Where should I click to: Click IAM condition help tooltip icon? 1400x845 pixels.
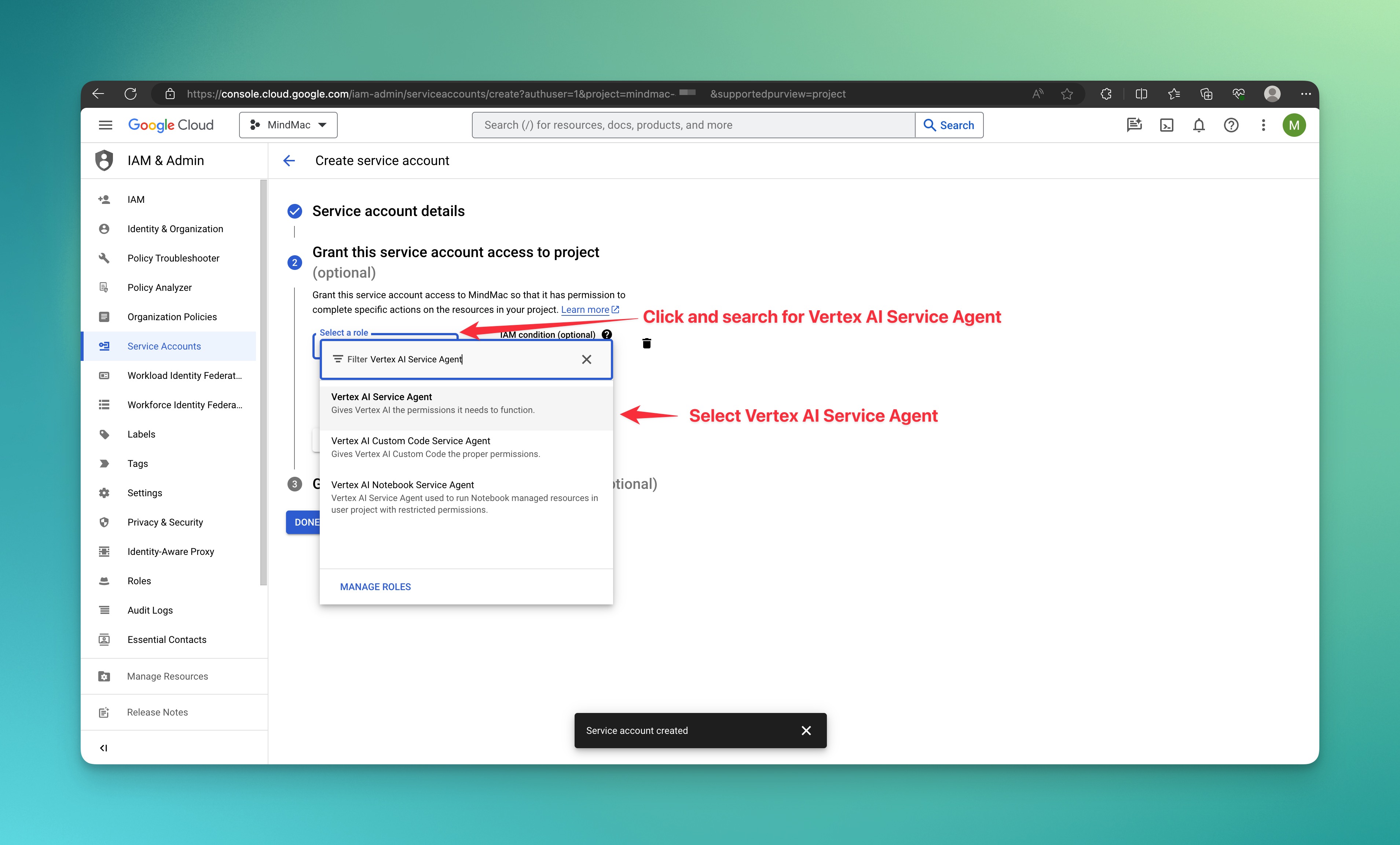[x=607, y=334]
